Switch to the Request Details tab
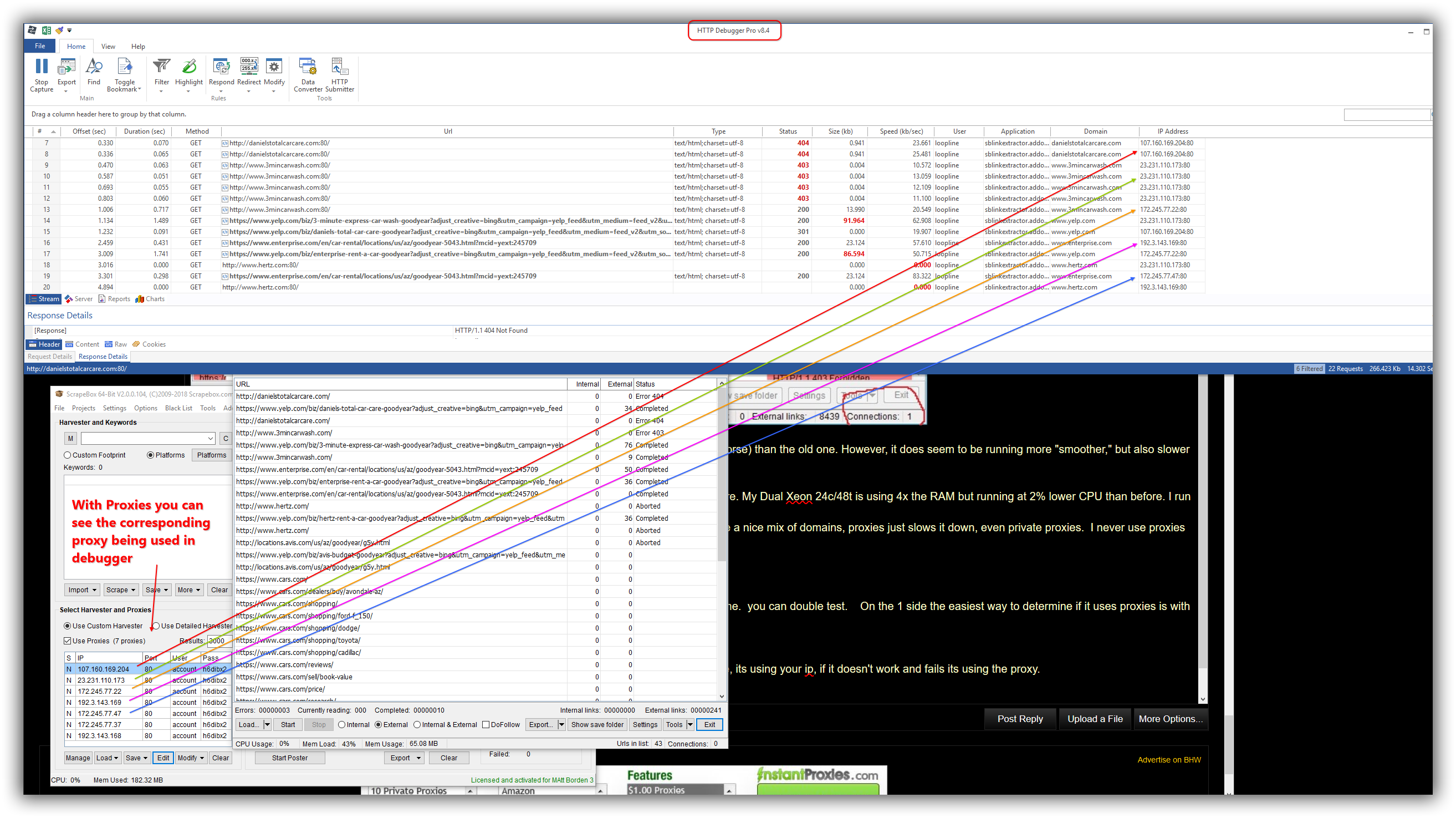Viewport: 1456px width, 818px height. 50,357
